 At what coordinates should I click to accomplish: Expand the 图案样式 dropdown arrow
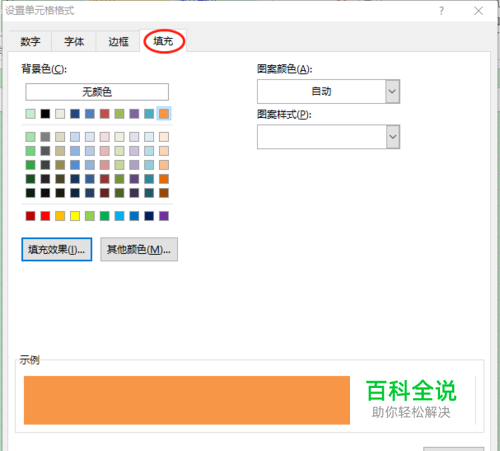tap(393, 137)
